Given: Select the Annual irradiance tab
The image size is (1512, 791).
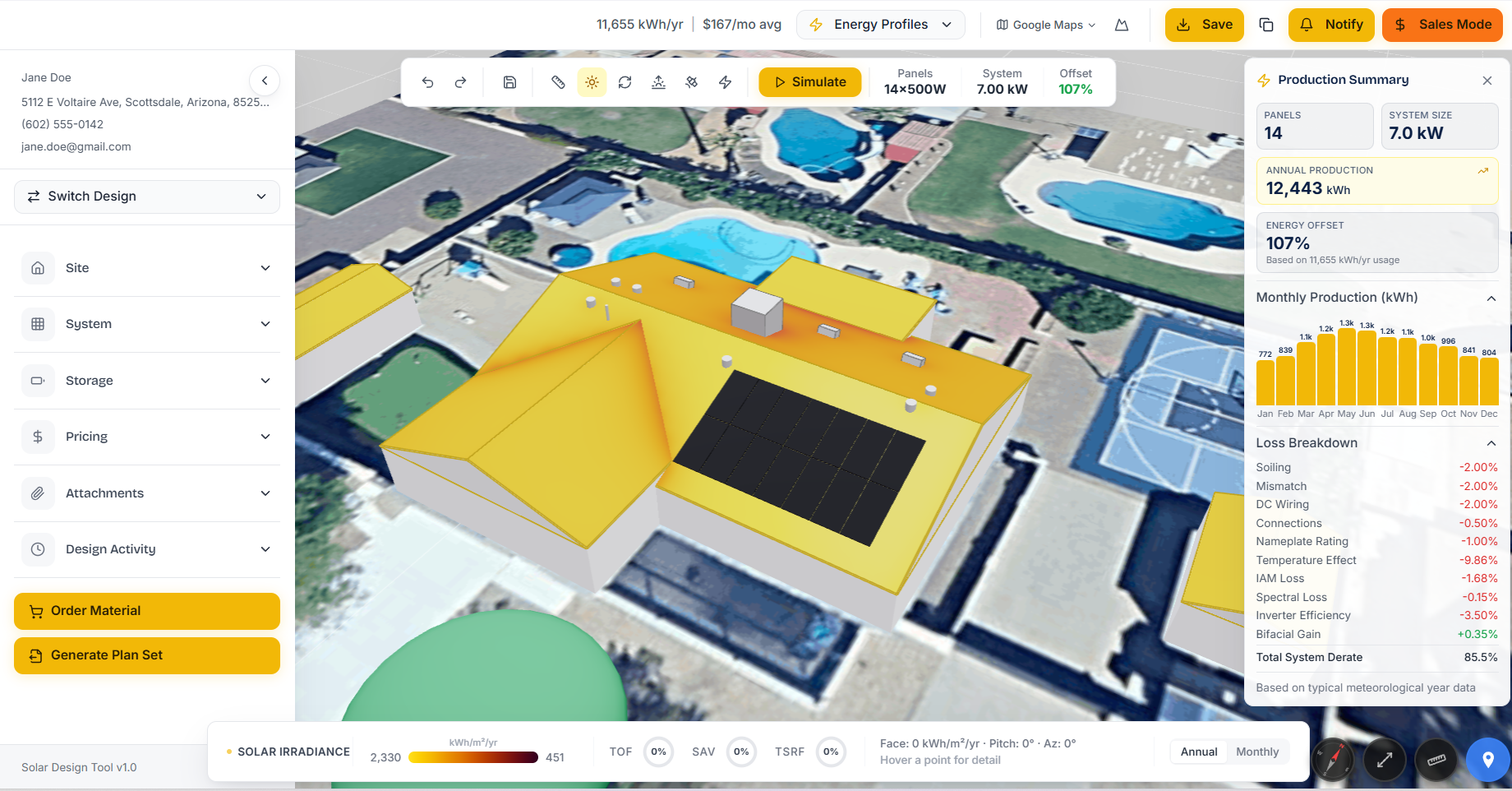Looking at the screenshot, I should pos(1199,752).
